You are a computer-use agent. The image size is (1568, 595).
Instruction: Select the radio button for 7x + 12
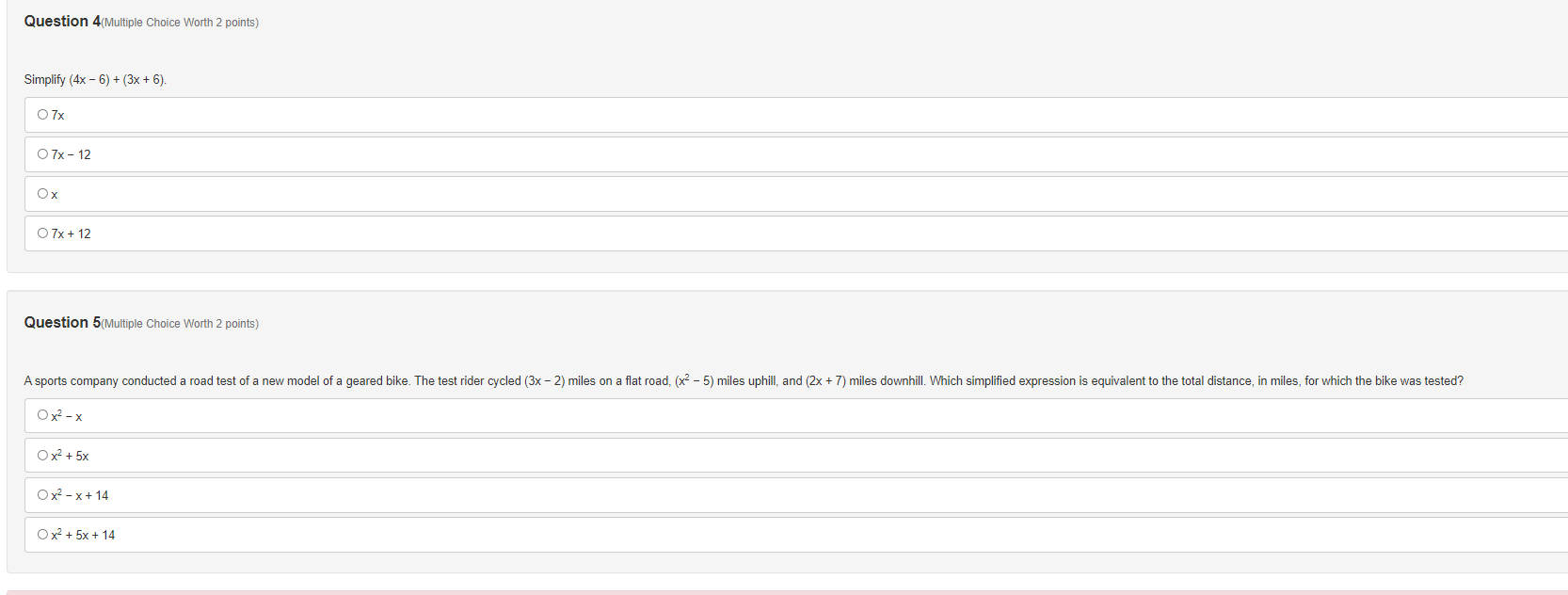[x=42, y=233]
